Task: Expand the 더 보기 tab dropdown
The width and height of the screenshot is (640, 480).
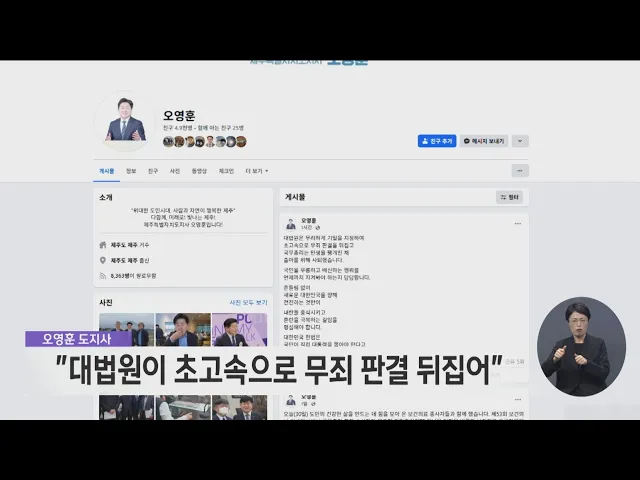Action: [x=257, y=171]
